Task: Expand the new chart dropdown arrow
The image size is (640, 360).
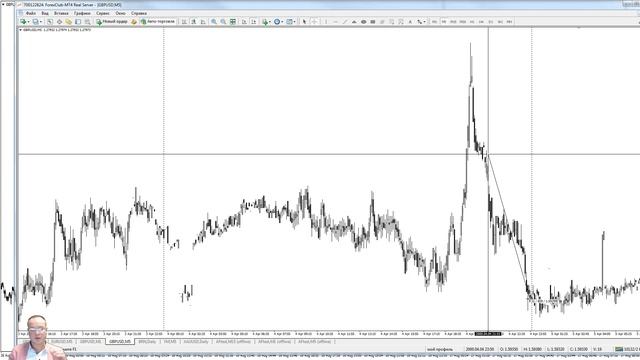Action: coord(29,22)
